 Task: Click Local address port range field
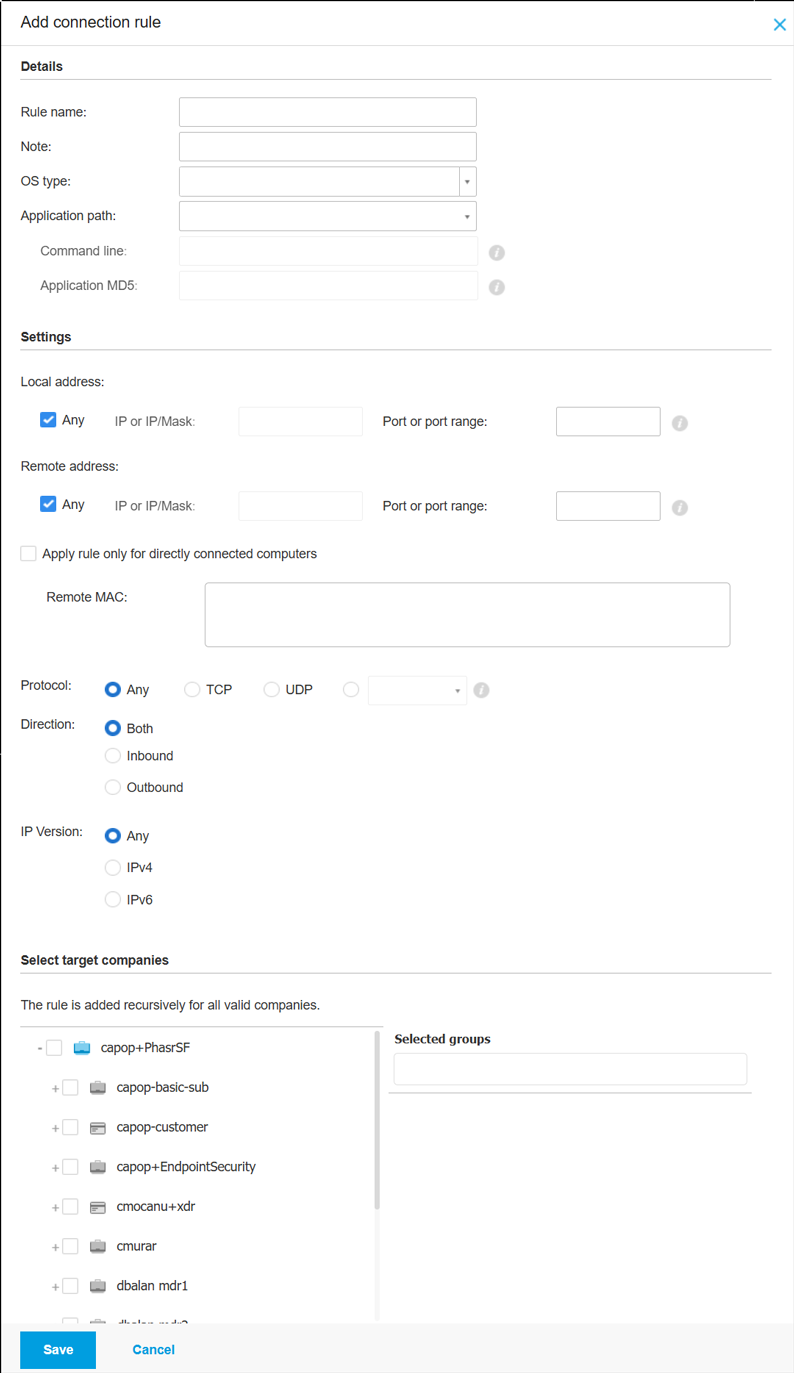(x=608, y=421)
